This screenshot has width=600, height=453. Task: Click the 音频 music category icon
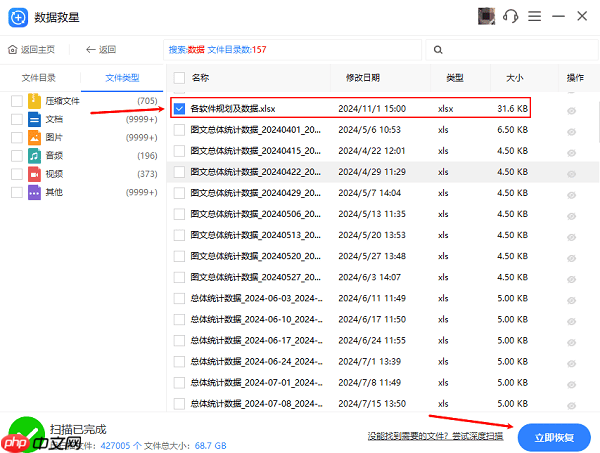point(35,155)
